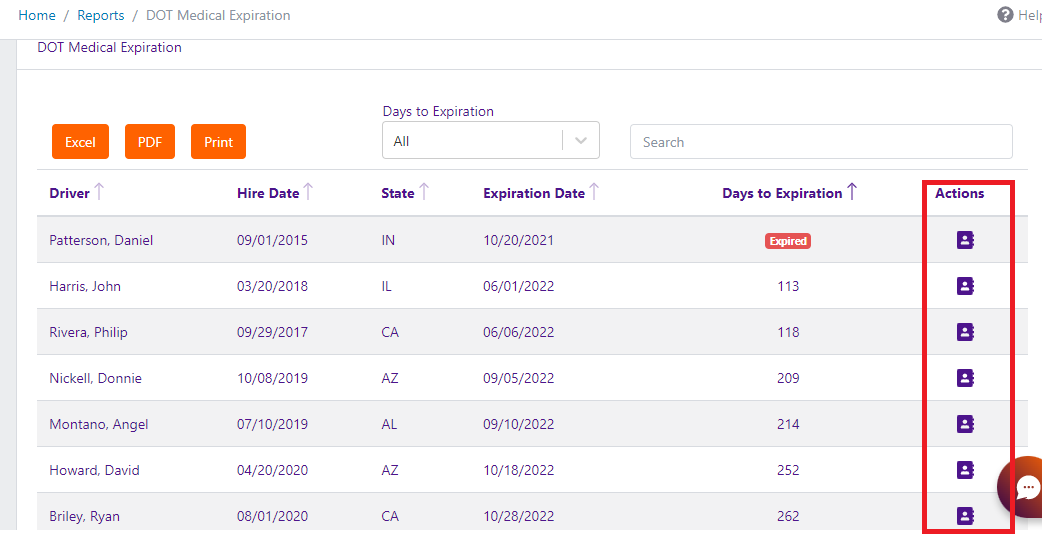The image size is (1042, 536).
Task: Open driver profile icon for Patterson, Daniel
Action: 965,240
